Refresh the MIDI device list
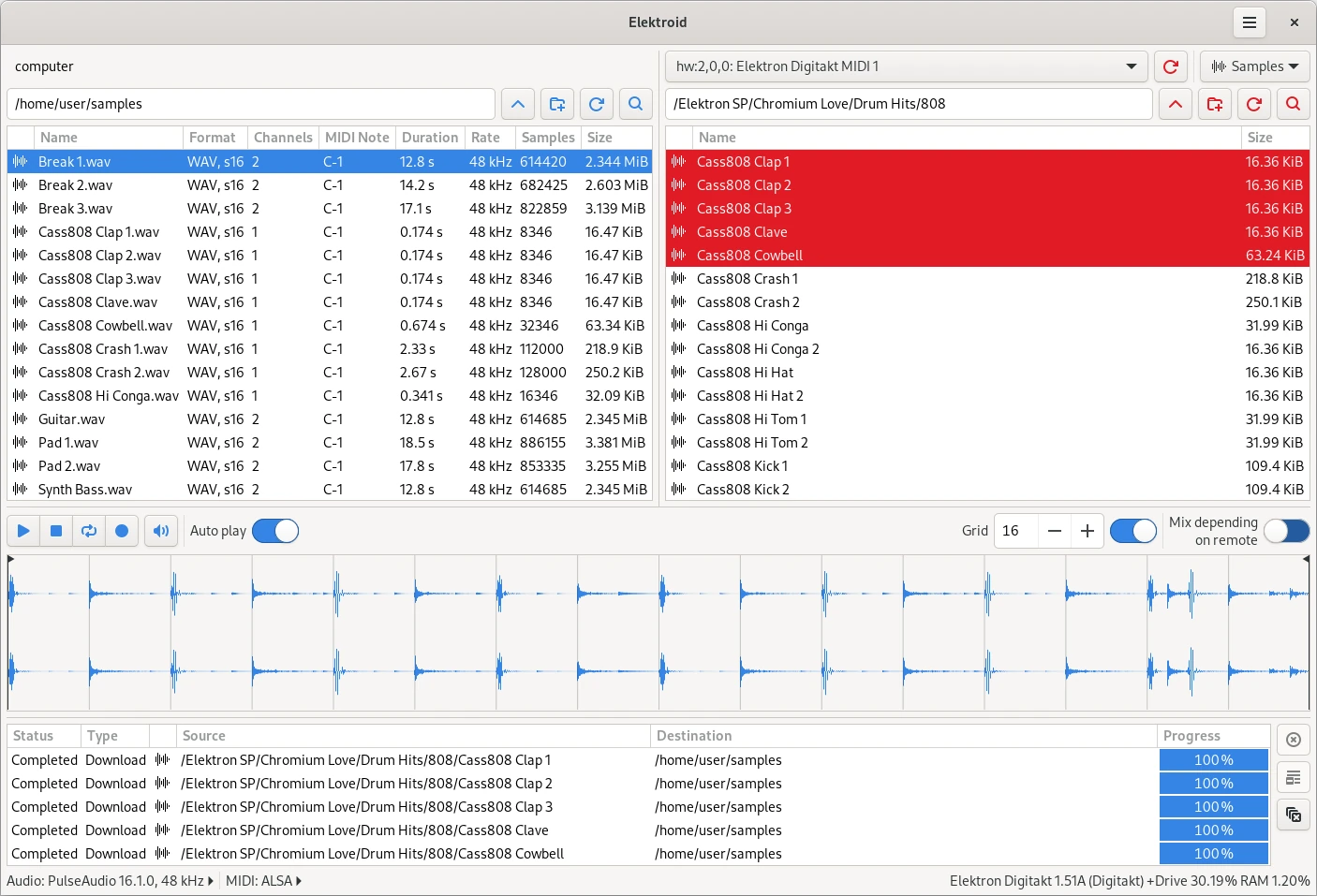Viewport: 1317px width, 896px height. tap(1171, 66)
